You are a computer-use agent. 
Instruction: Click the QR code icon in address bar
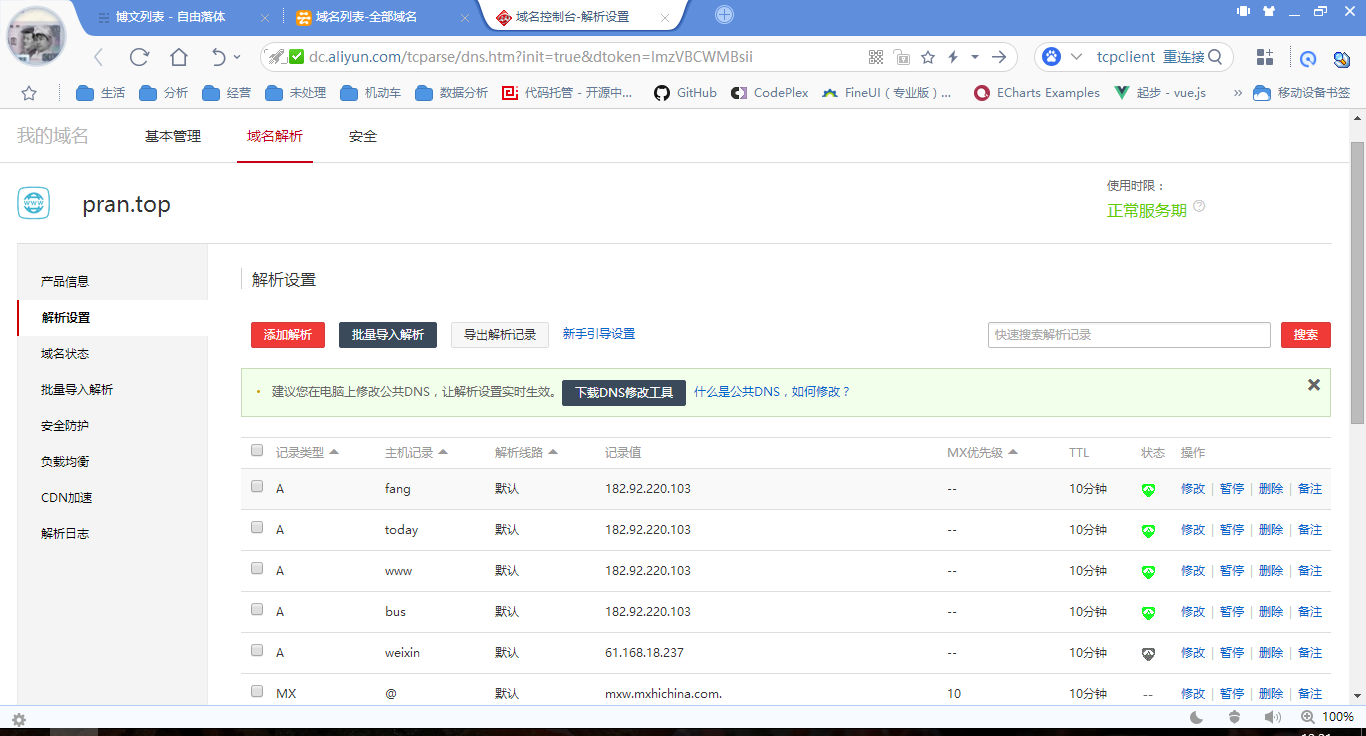click(876, 57)
